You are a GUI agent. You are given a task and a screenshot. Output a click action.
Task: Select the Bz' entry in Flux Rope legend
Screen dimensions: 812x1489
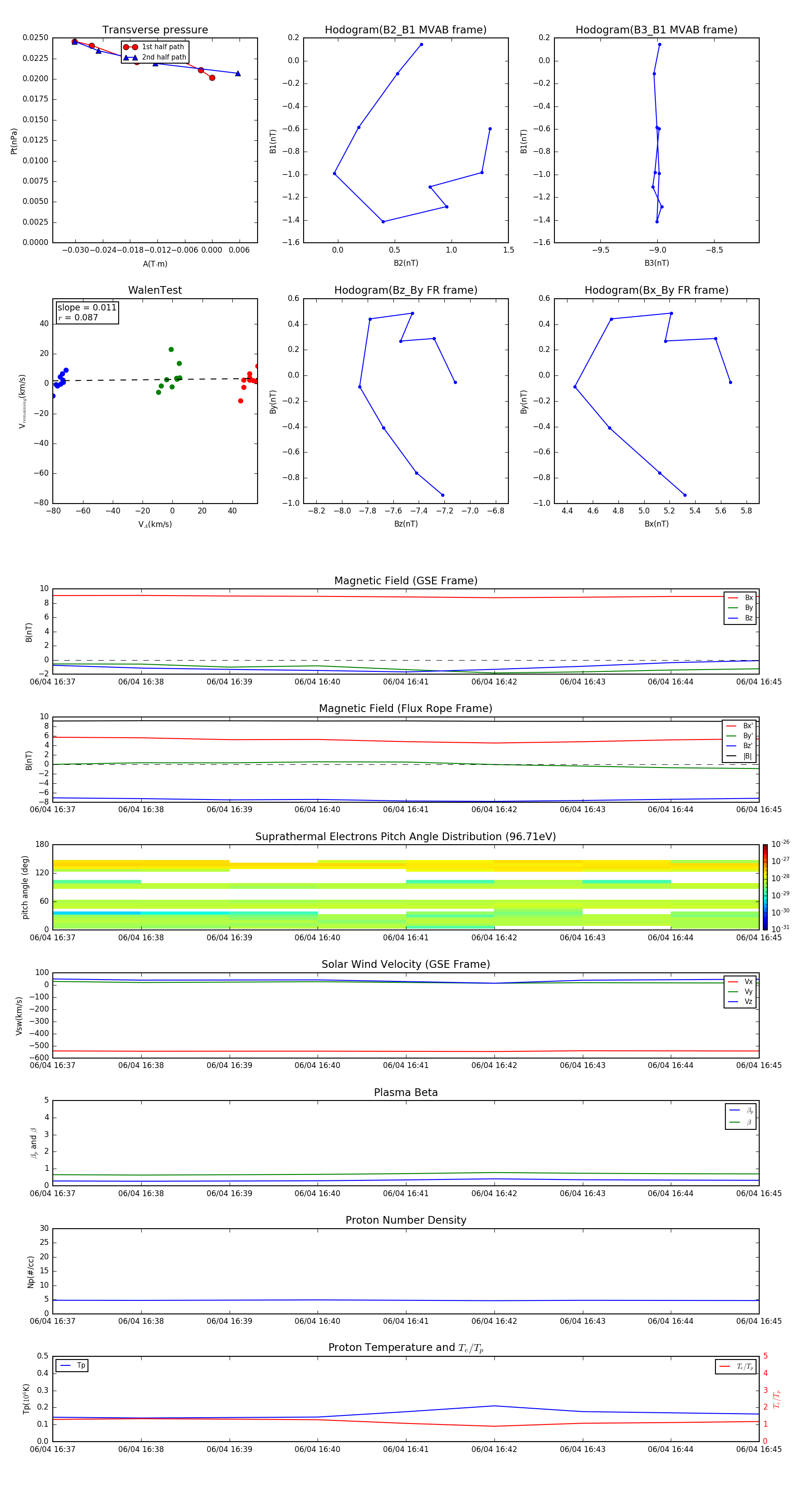point(740,746)
